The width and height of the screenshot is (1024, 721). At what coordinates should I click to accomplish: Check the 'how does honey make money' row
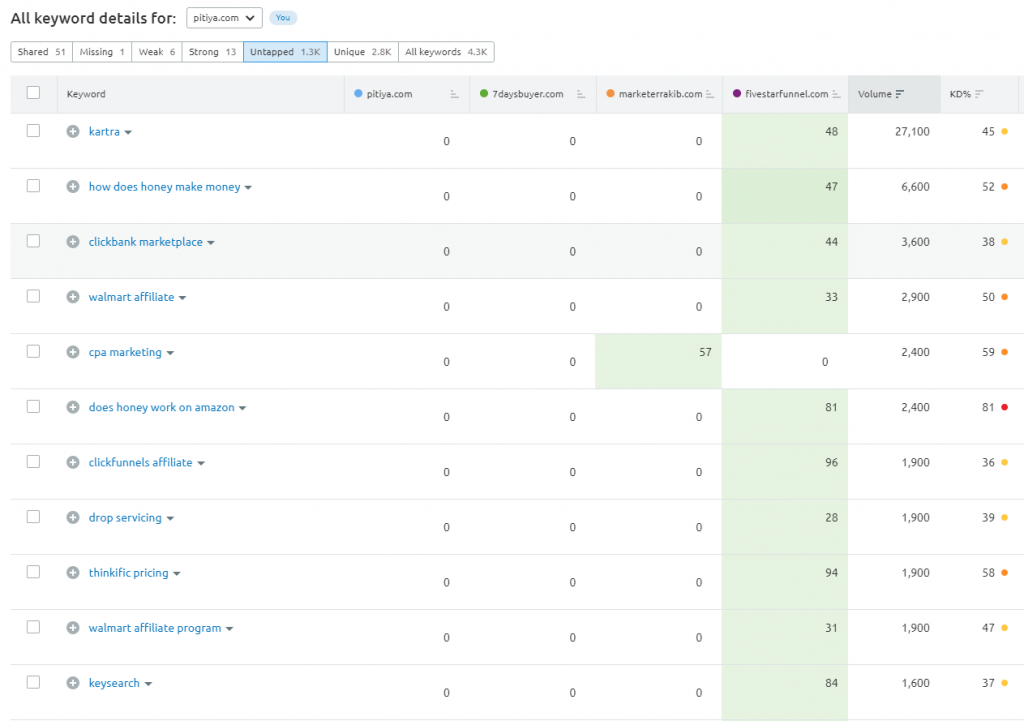(x=33, y=186)
